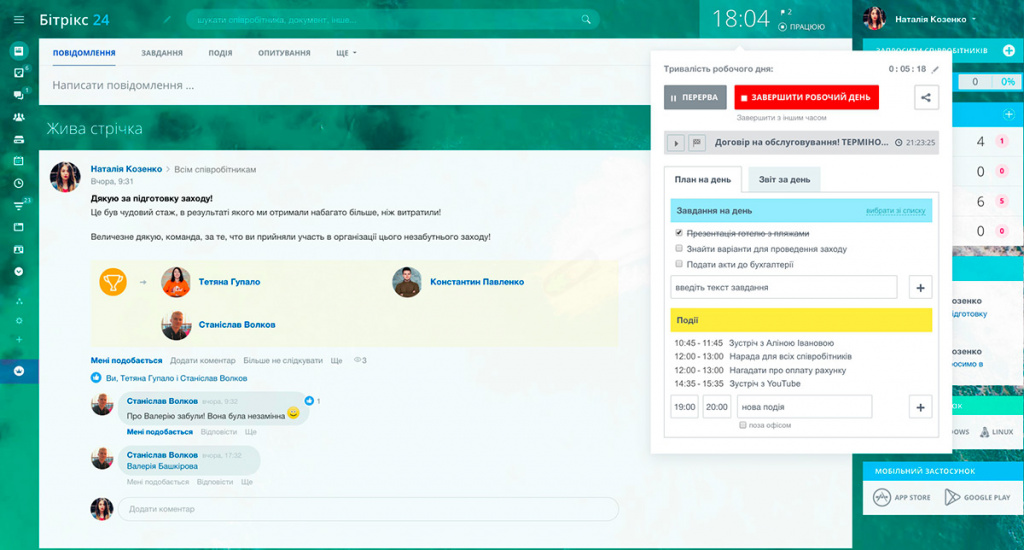Click the введіть текст завдання field
This screenshot has width=1024, height=550.
click(x=784, y=287)
